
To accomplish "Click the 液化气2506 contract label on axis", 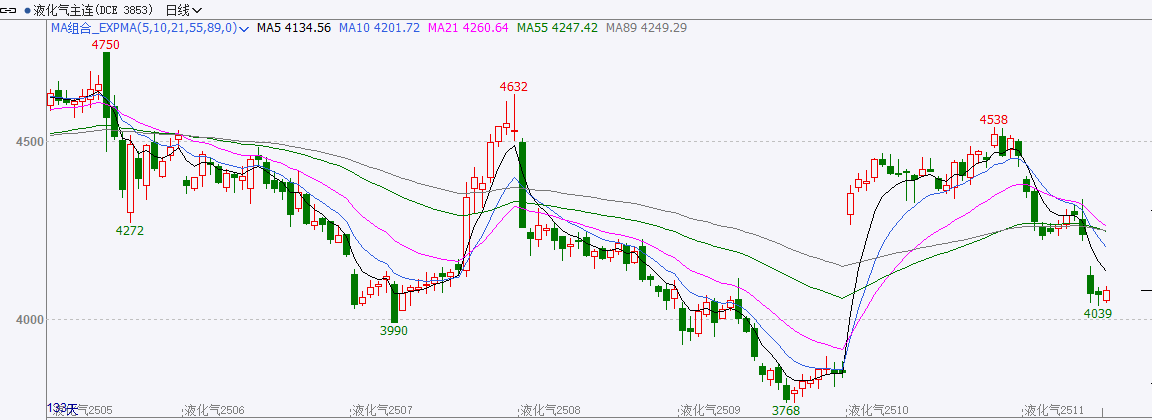I will pyautogui.click(x=214, y=410).
